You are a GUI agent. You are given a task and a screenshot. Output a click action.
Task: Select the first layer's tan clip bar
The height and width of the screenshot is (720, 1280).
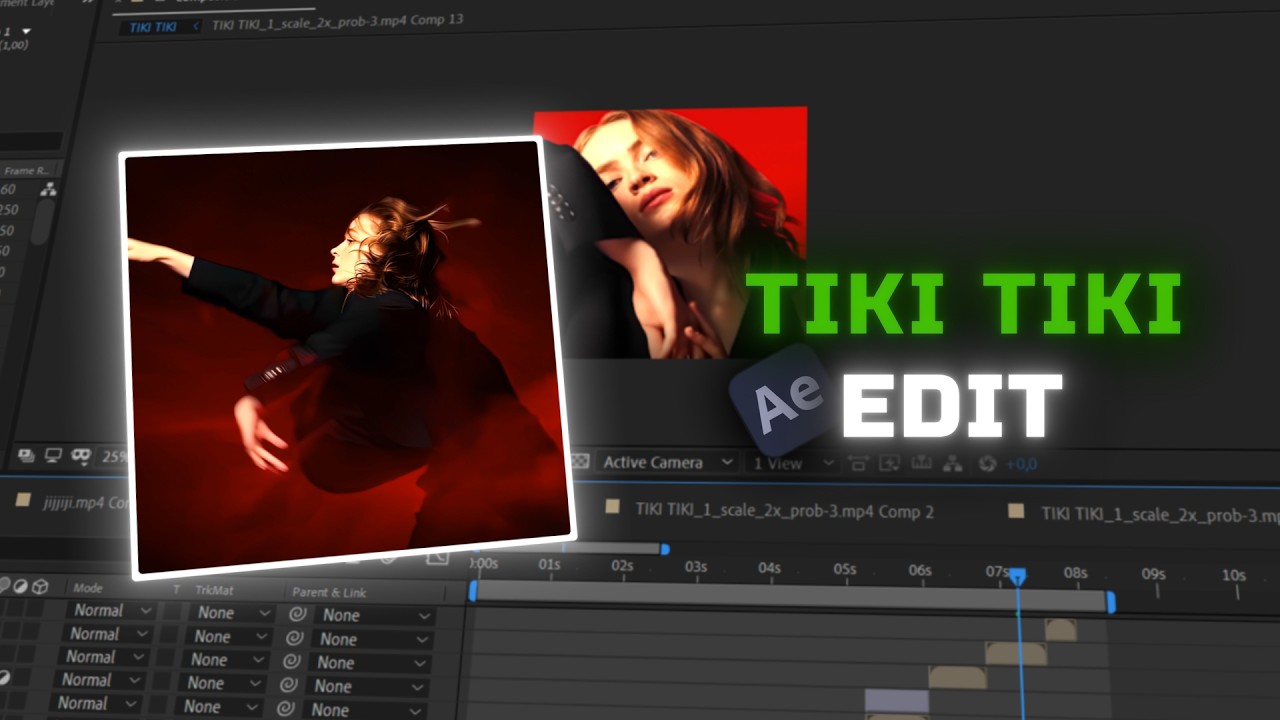coord(1060,630)
